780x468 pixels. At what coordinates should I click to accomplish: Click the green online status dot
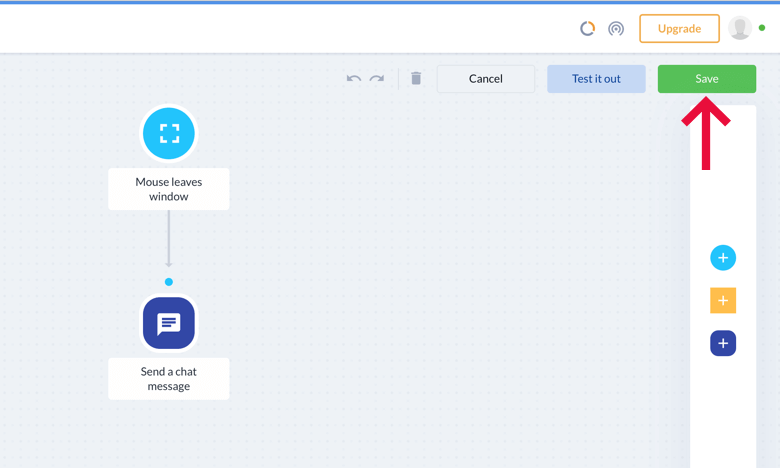pos(762,28)
